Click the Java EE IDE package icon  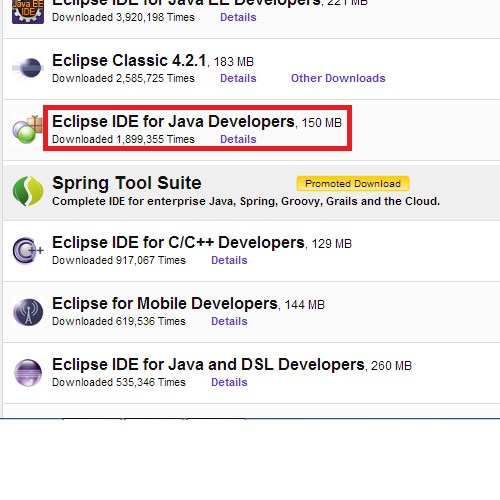28,12
